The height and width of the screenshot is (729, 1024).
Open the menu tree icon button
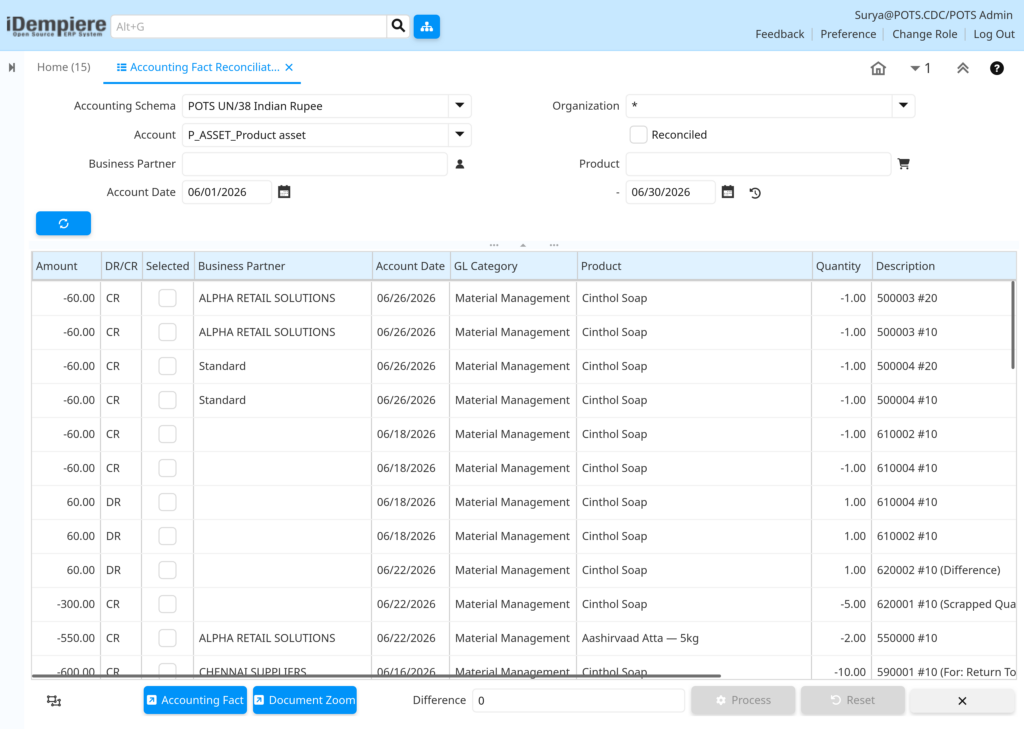(x=426, y=26)
